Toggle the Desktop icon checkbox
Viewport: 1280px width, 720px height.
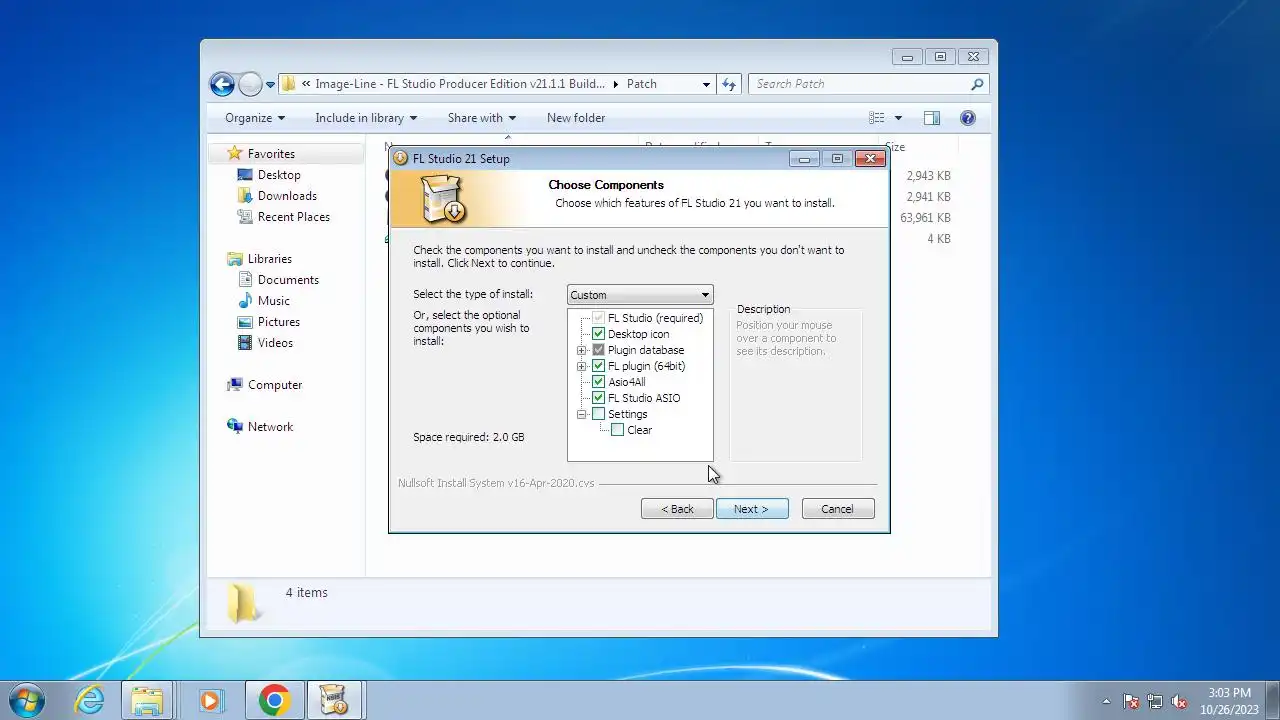pos(598,334)
